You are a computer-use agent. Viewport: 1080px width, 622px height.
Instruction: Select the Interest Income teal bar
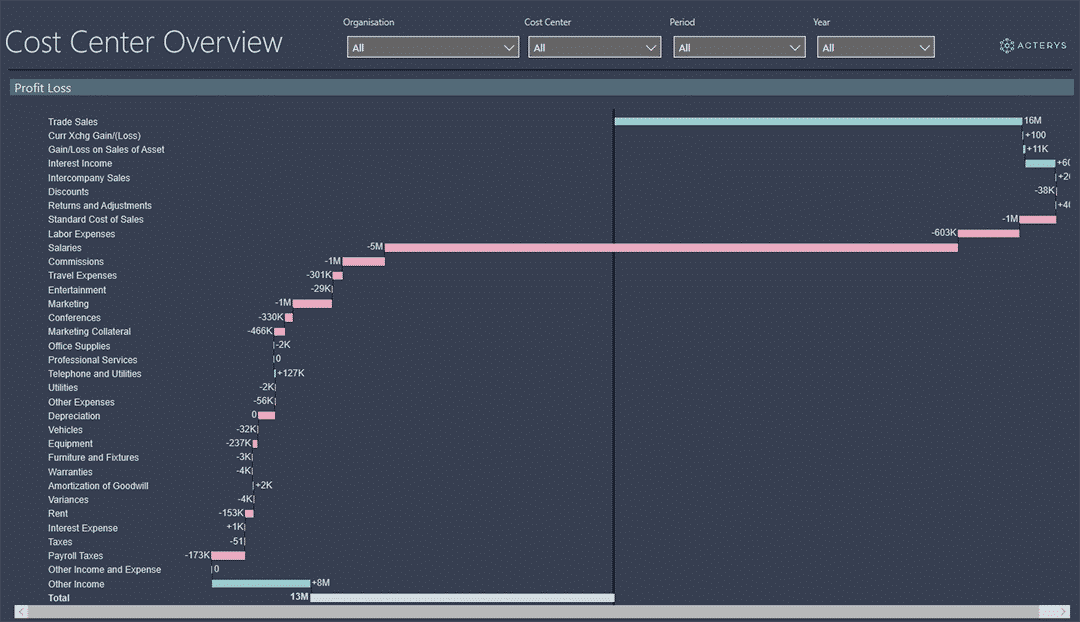(x=1039, y=163)
